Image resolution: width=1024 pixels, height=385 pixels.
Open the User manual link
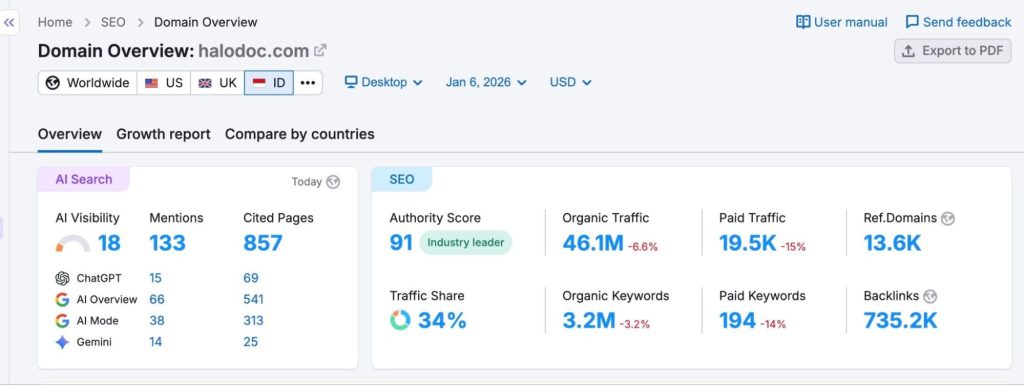pos(842,22)
